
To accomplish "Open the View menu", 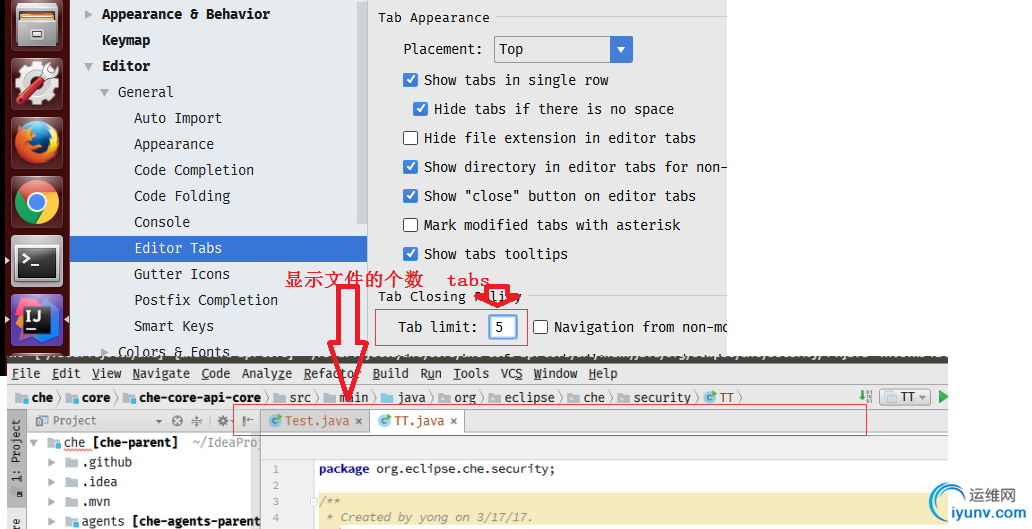I will point(107,374).
